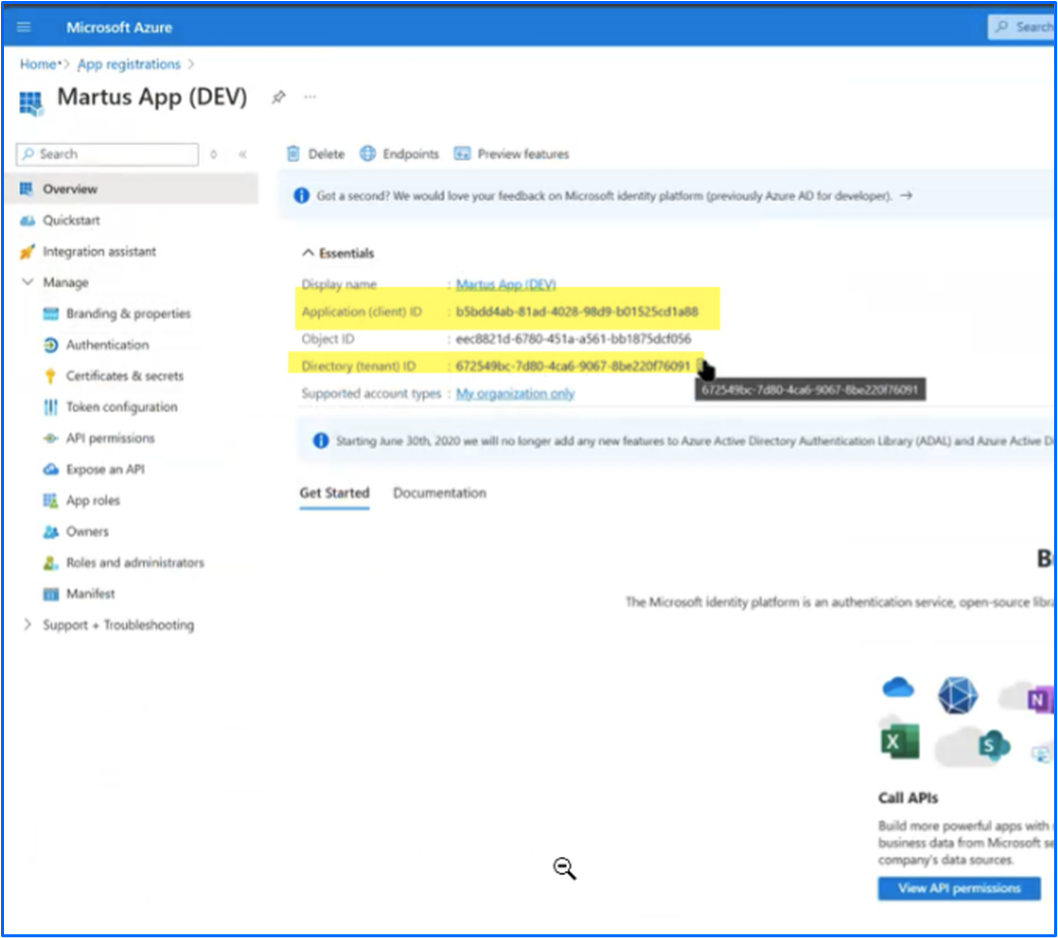Open Token configuration
The height and width of the screenshot is (938, 1058).
(x=121, y=407)
